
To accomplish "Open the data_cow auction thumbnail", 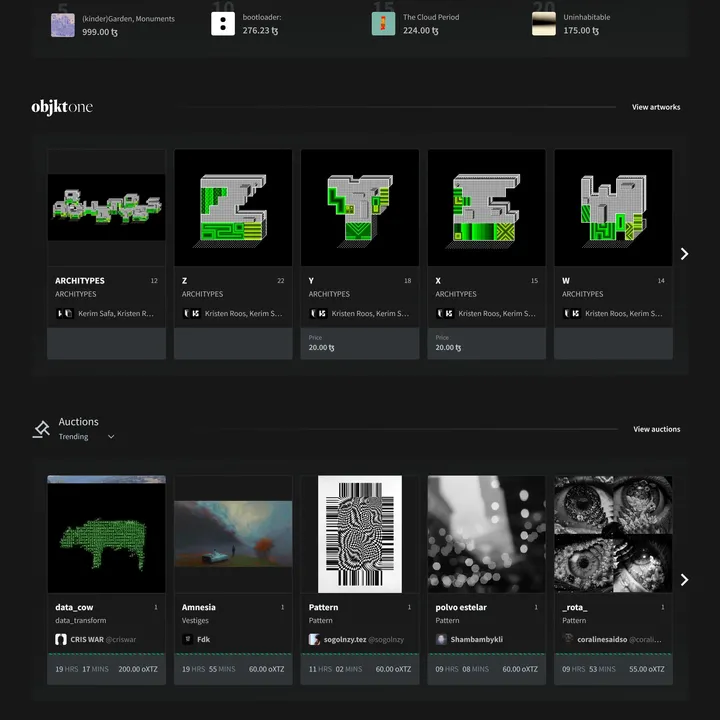I will [x=107, y=534].
